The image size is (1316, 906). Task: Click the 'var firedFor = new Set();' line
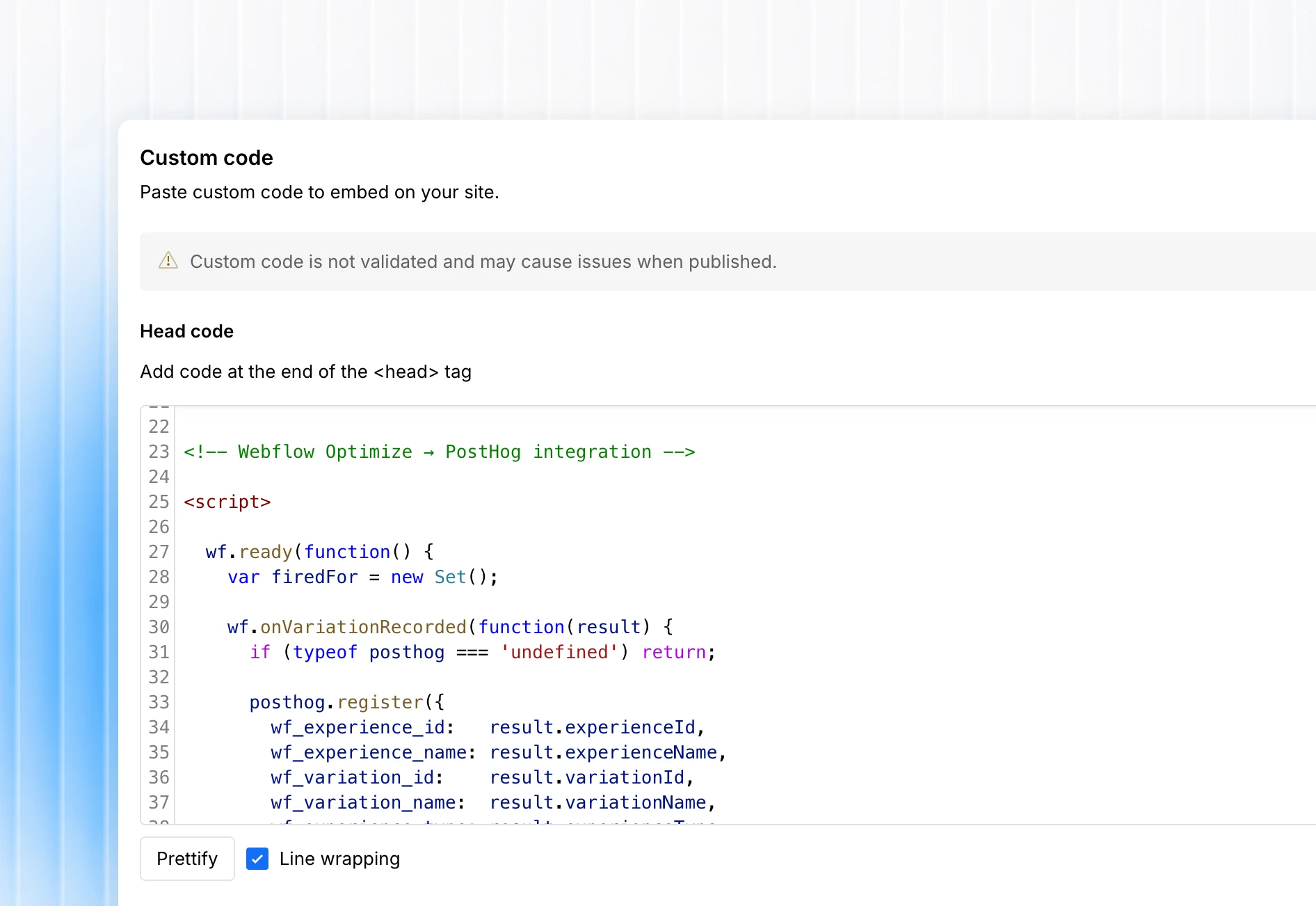click(362, 577)
